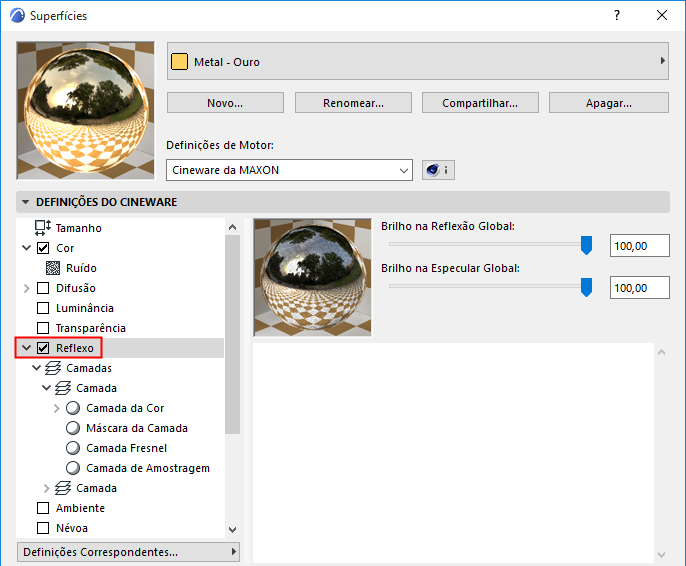Expand the collapsed Camada node above Ambiente
Screen dimensions: 686x566
pos(47,488)
